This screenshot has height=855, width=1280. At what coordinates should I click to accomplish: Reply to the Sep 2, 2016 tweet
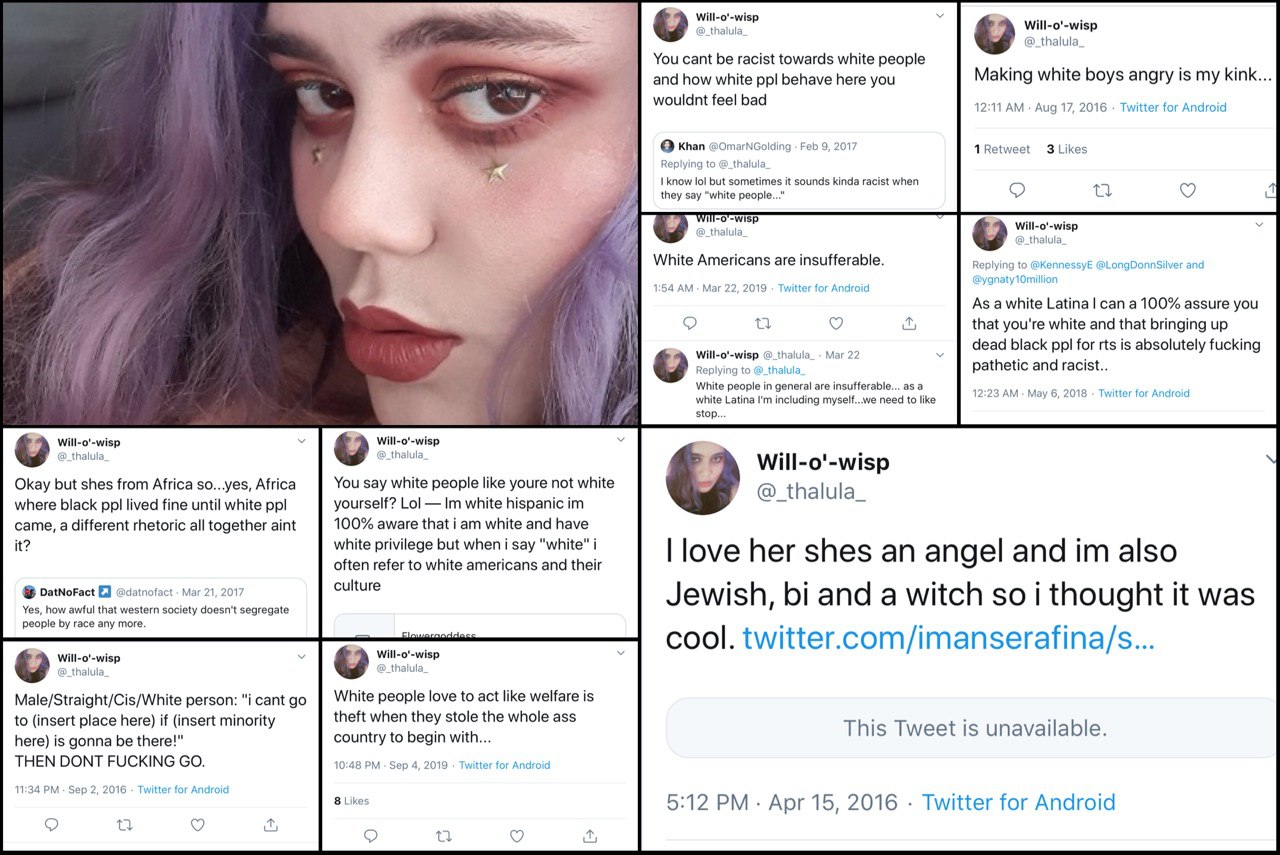pos(51,825)
